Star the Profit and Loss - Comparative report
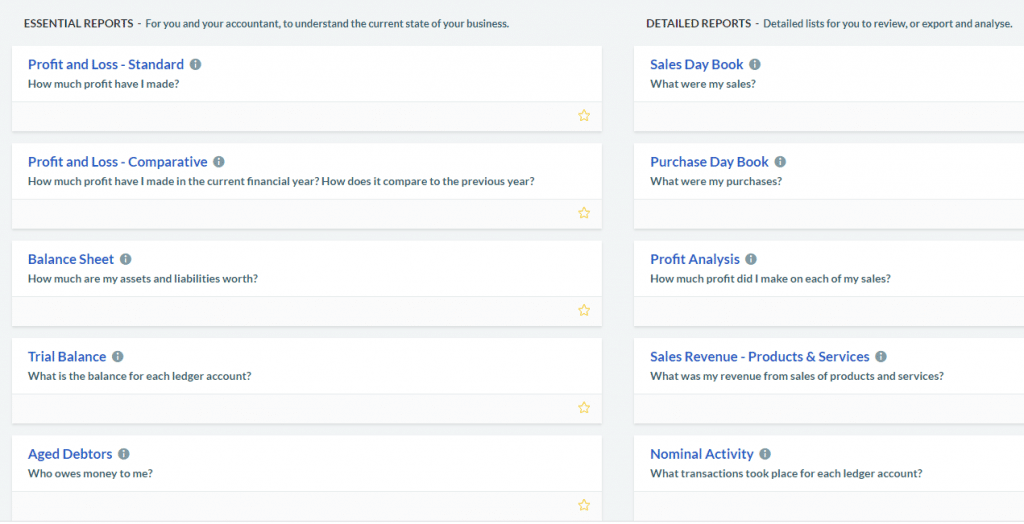 click(584, 213)
